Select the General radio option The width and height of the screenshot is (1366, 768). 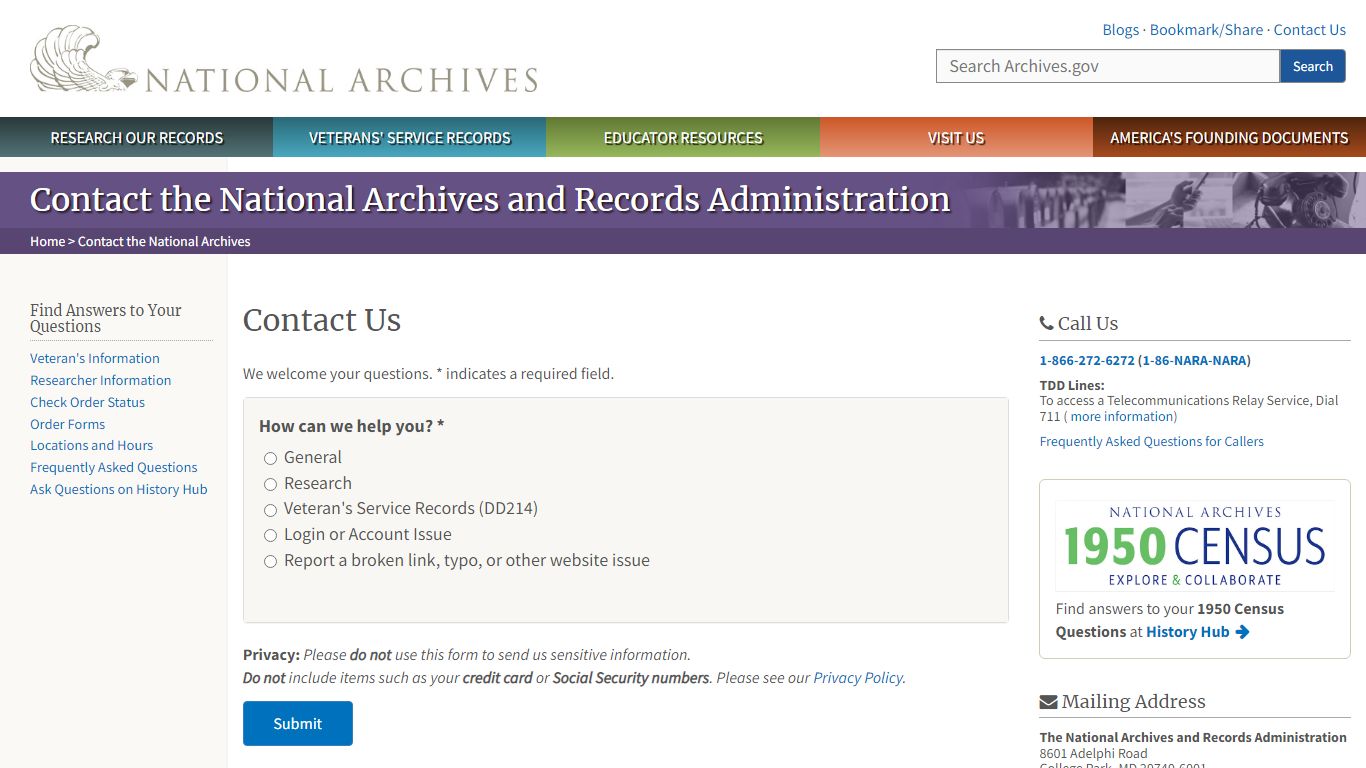270,458
